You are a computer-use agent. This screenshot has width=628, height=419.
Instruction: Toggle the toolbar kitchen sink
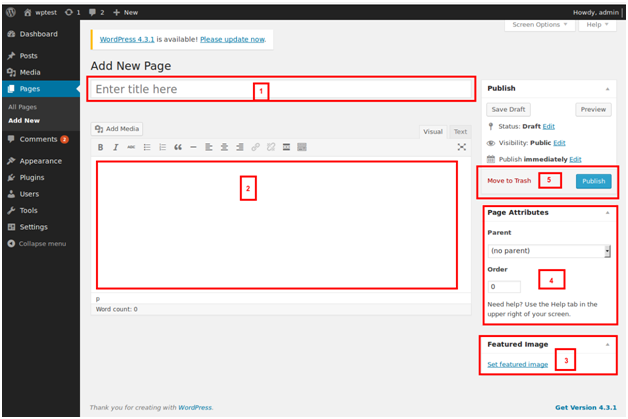302,147
